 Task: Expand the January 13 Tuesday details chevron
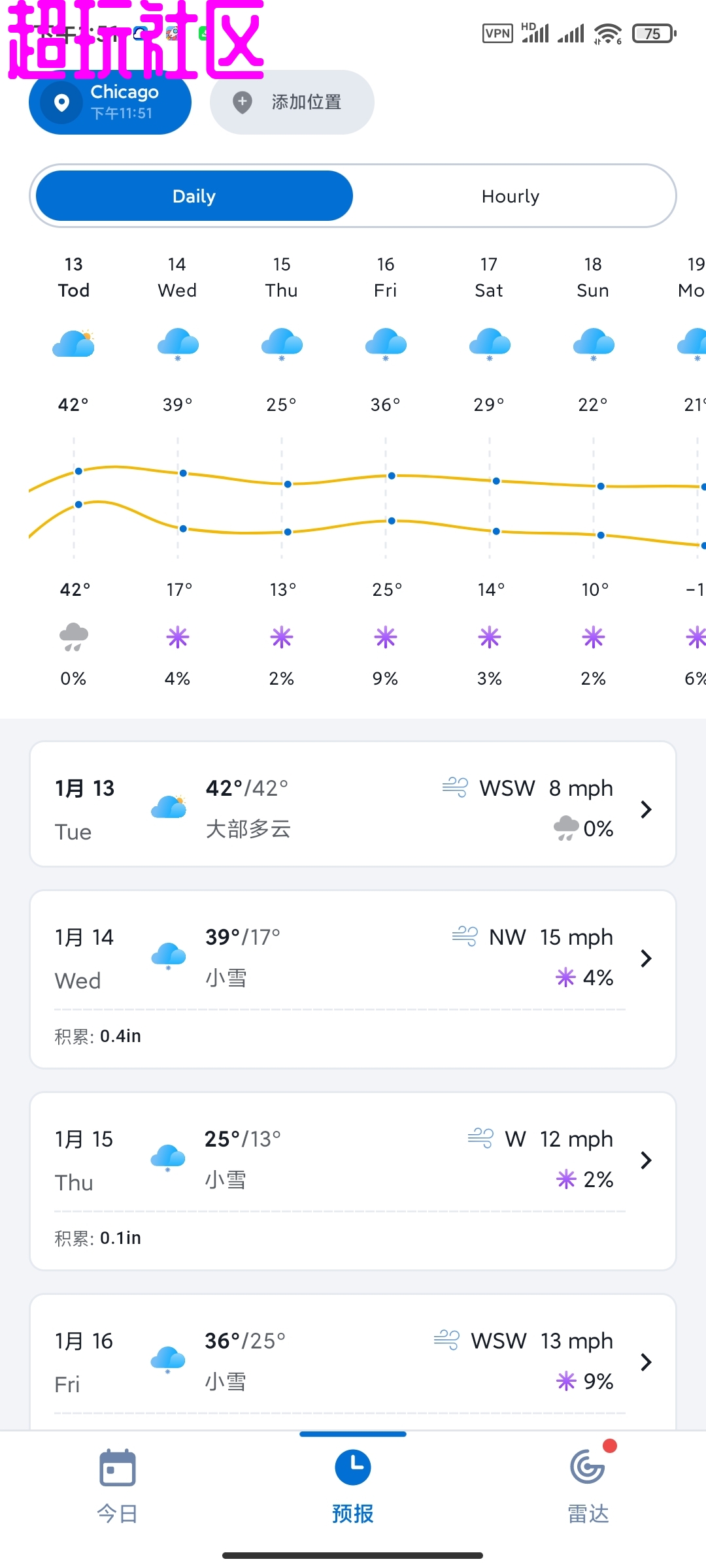pos(646,809)
